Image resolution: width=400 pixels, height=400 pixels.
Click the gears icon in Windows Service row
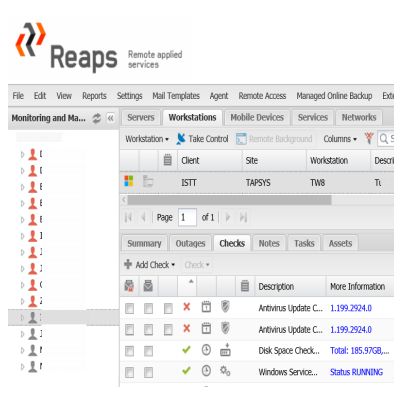tap(225, 371)
